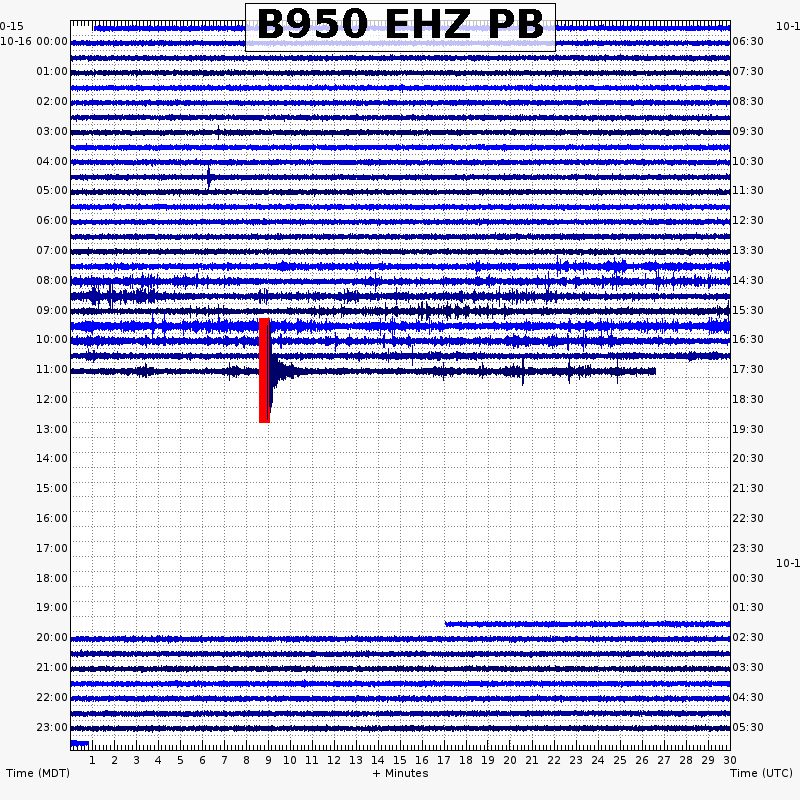Screen dimensions: 800x800
Task: Click the '10-16 00:00' MDT time label
Action: pyautogui.click(x=34, y=41)
